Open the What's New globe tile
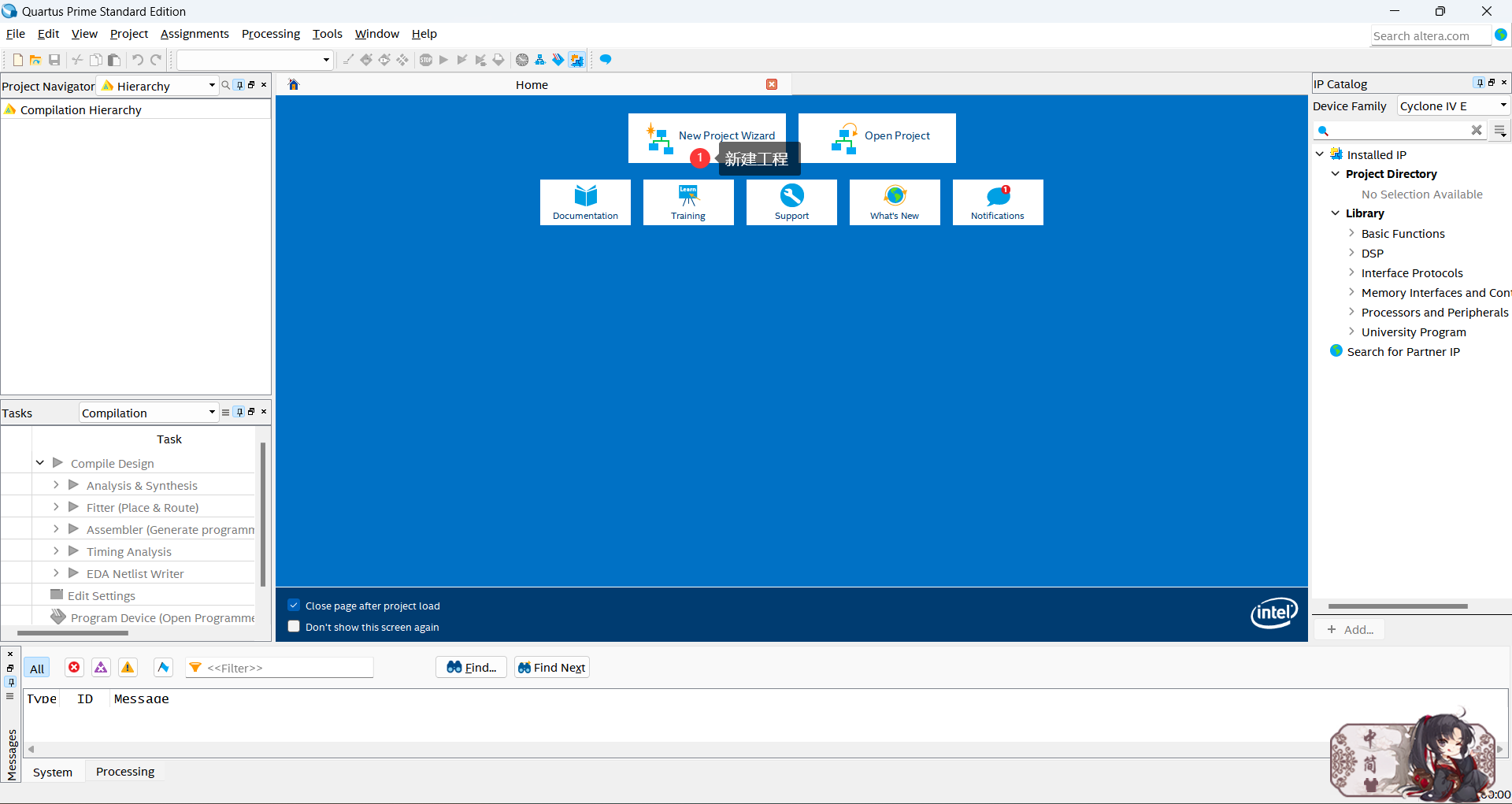Image resolution: width=1512 pixels, height=804 pixels. [895, 202]
